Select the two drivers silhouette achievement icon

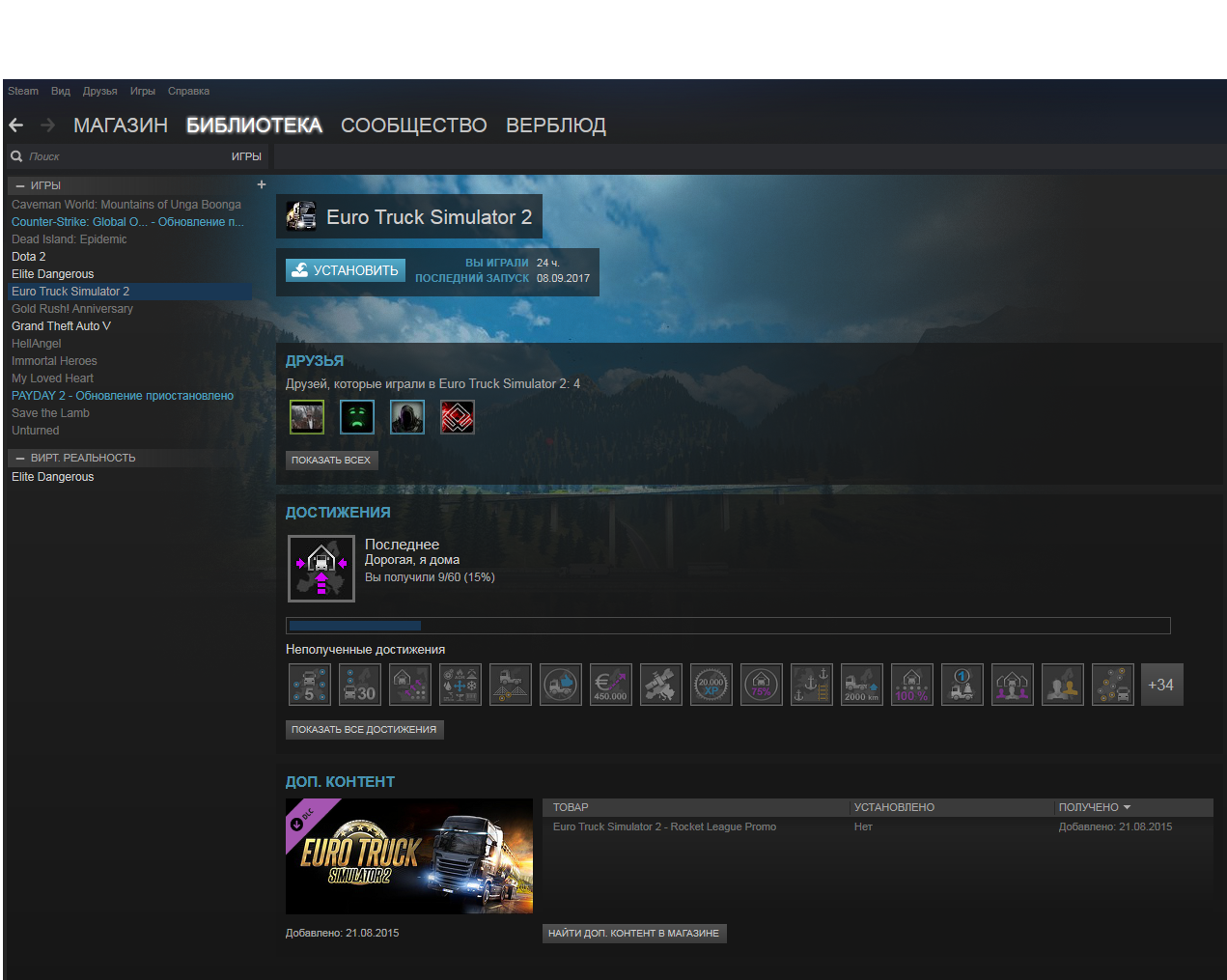tap(1063, 685)
